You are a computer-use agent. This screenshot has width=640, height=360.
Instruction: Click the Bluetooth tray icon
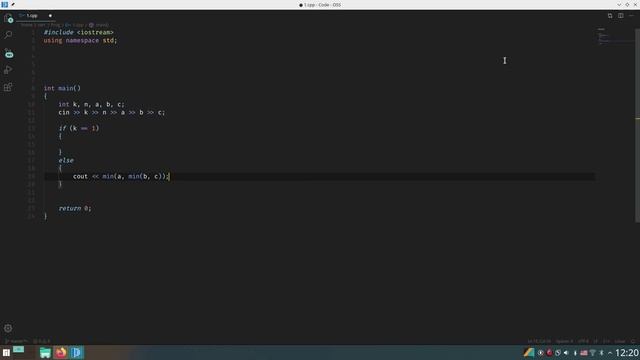coord(601,353)
